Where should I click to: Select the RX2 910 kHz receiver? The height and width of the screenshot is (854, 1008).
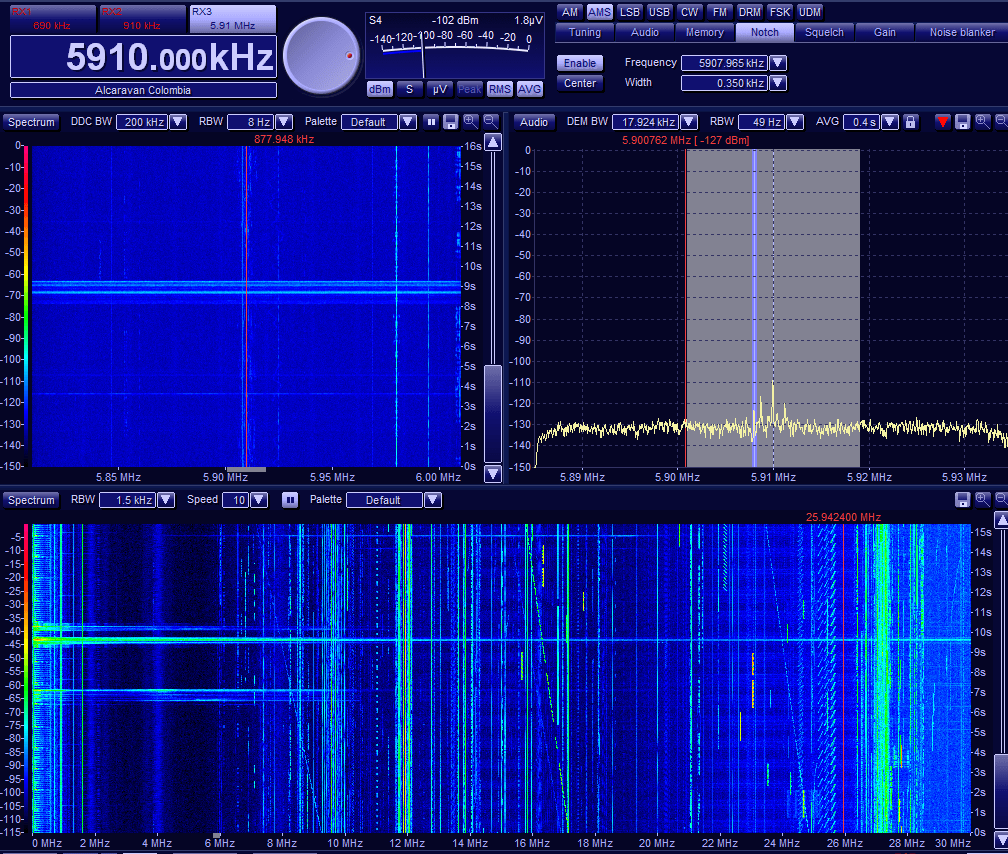(x=142, y=19)
